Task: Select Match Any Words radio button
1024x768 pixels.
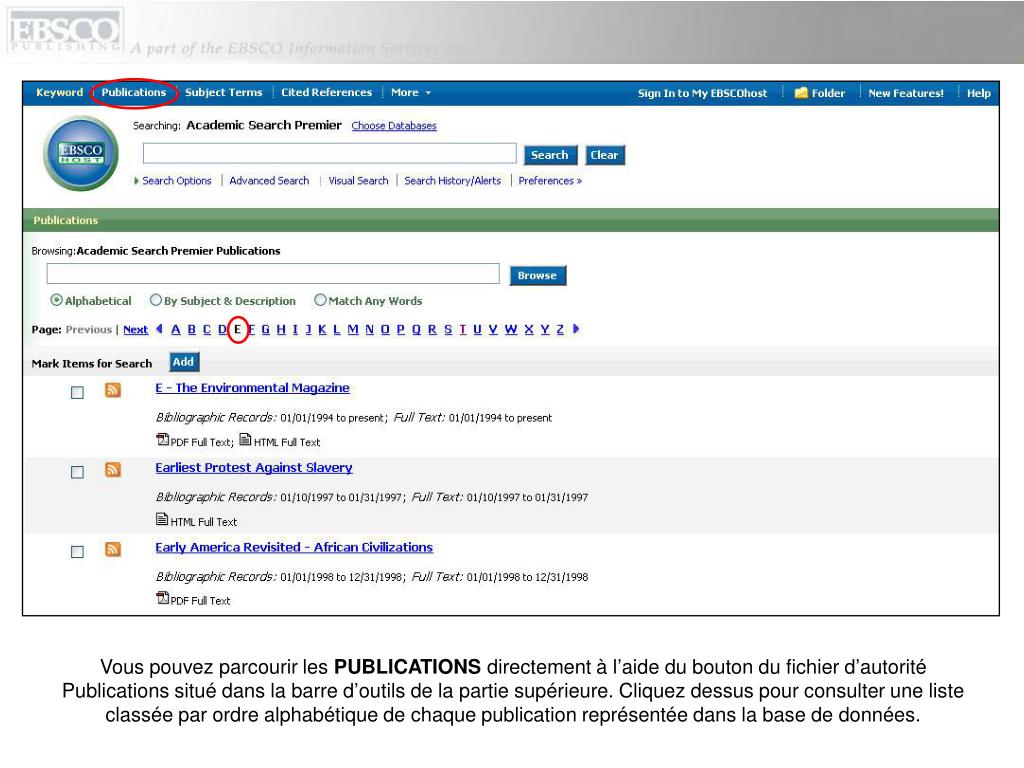Action: click(x=320, y=300)
